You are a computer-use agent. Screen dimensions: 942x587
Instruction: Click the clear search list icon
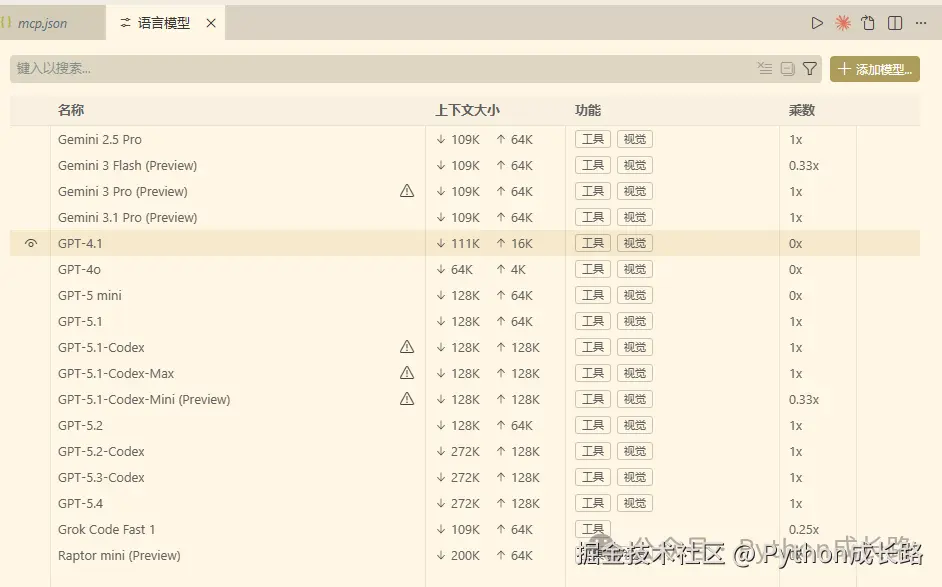tap(765, 68)
